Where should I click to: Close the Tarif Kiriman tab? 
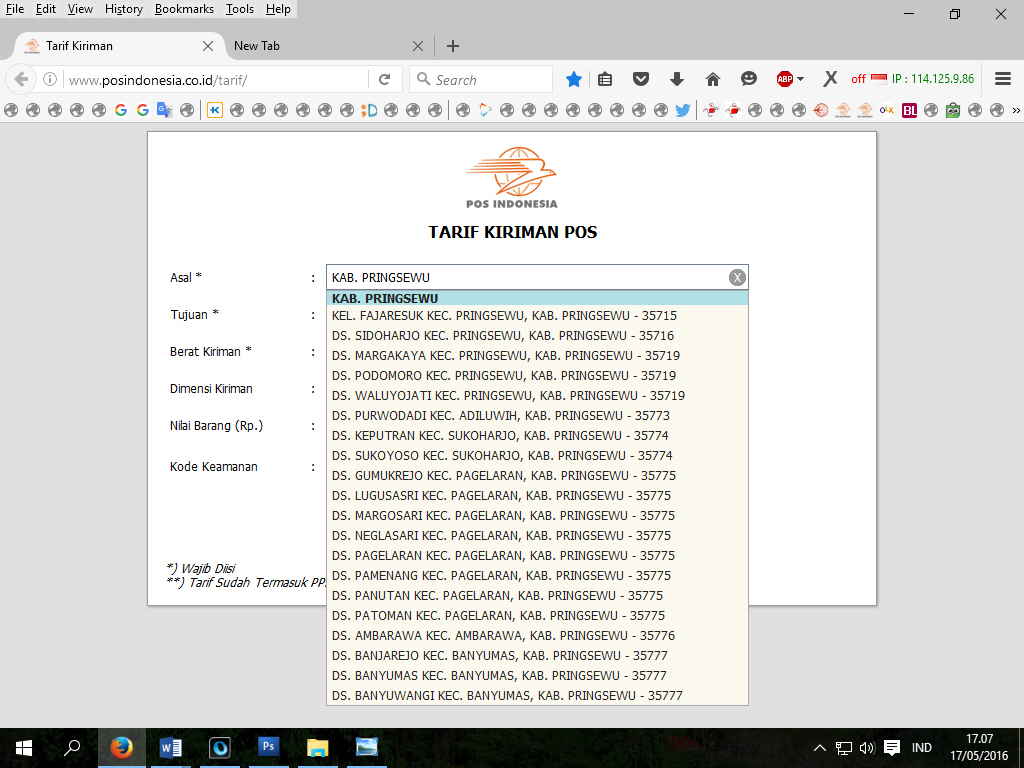click(208, 46)
